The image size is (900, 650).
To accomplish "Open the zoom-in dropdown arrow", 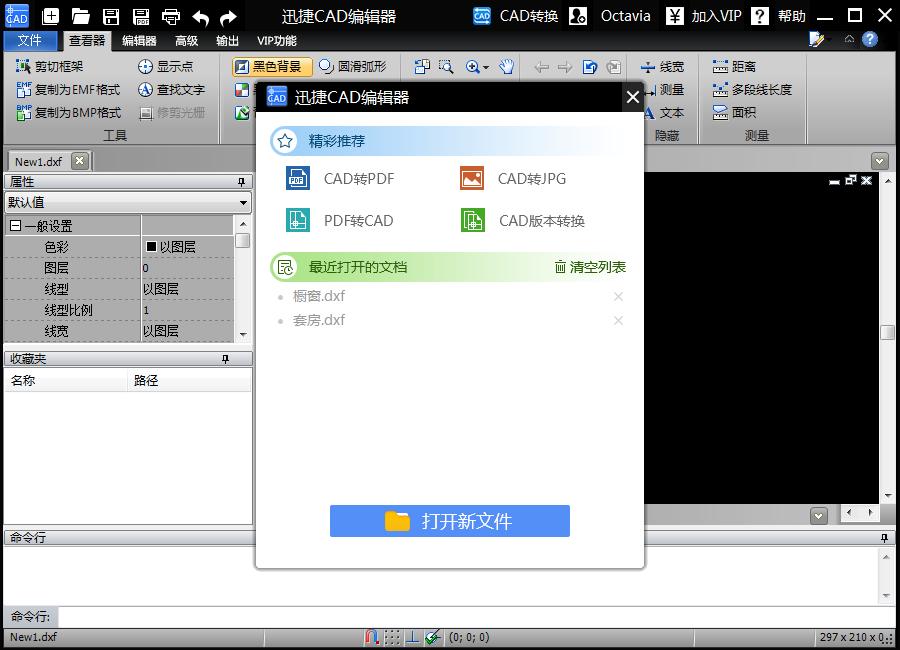I will (x=486, y=67).
